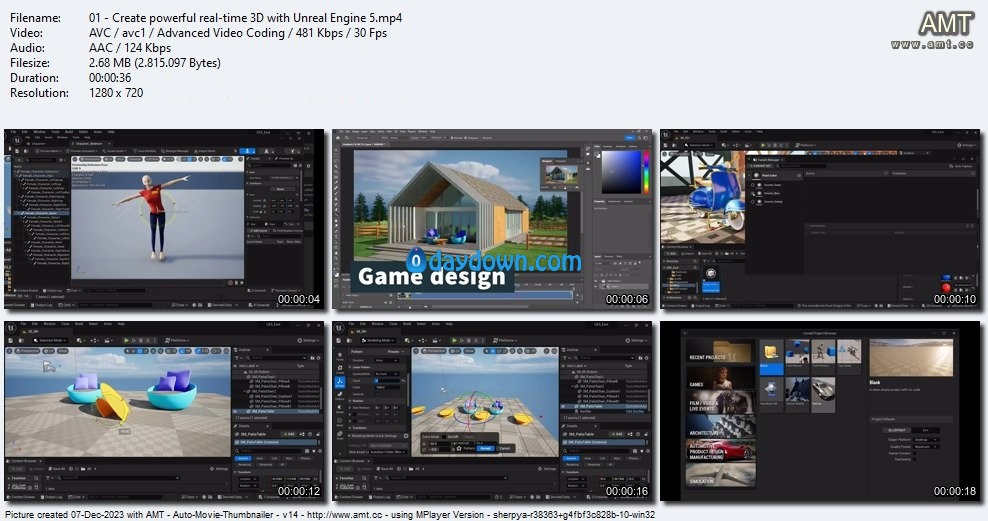Viewport: 988px width, 521px height.
Task: Click the blue Count slider in the 00:00:16 frame
Action: [387, 381]
